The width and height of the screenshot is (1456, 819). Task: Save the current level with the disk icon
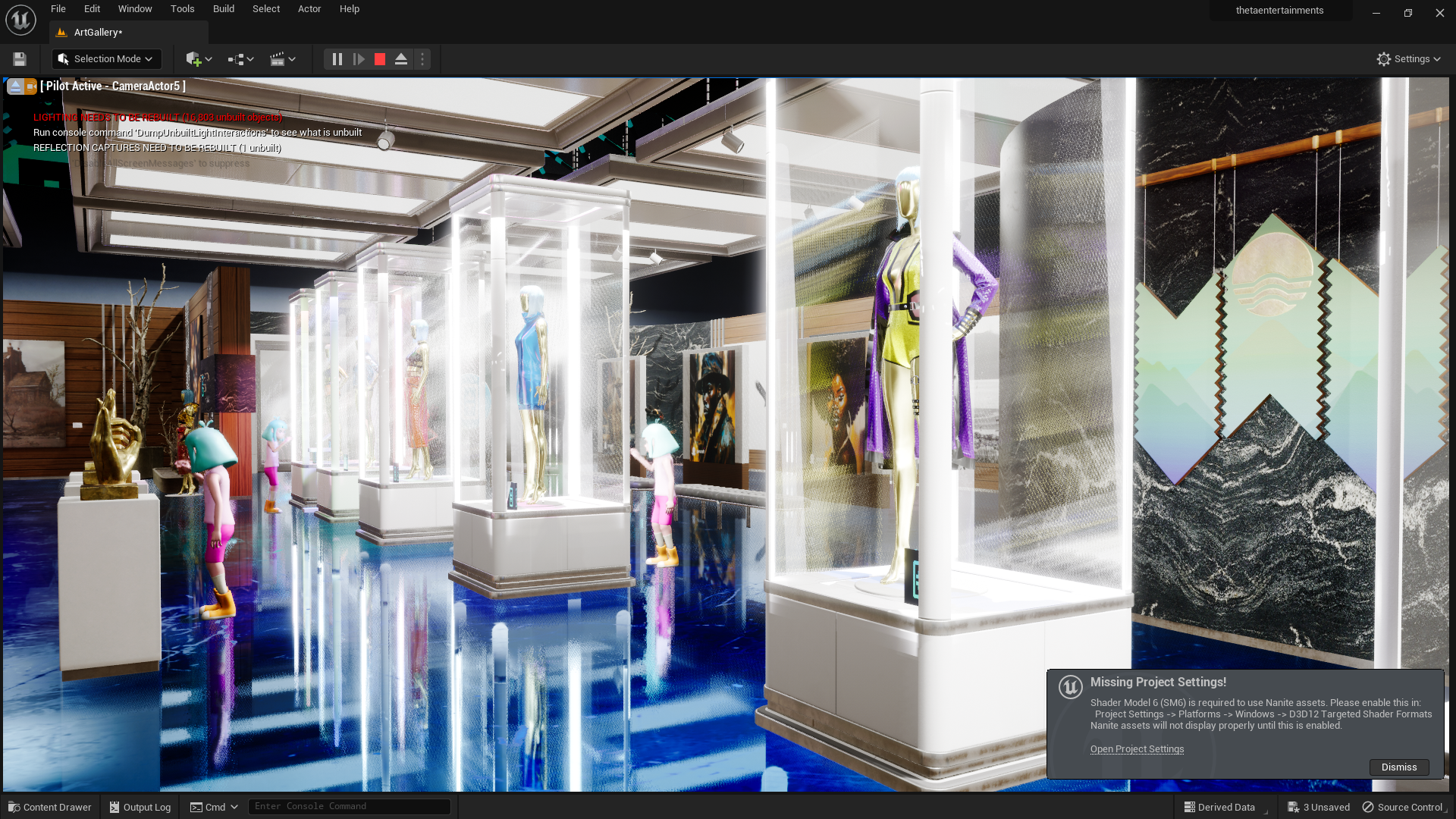20,59
